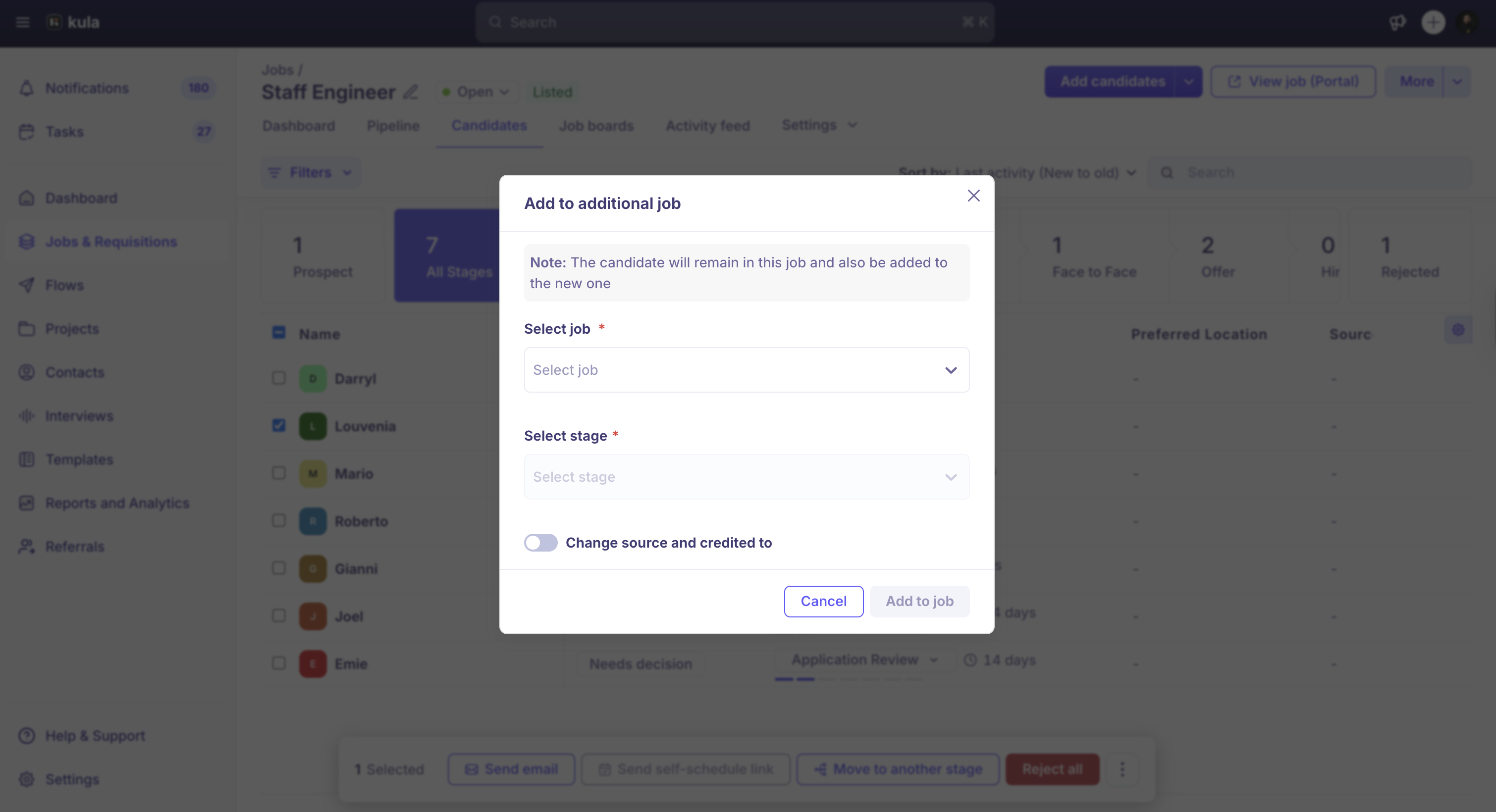Image resolution: width=1496 pixels, height=812 pixels.
Task: Click the pencil icon beside Staff Engineer
Action: [411, 92]
